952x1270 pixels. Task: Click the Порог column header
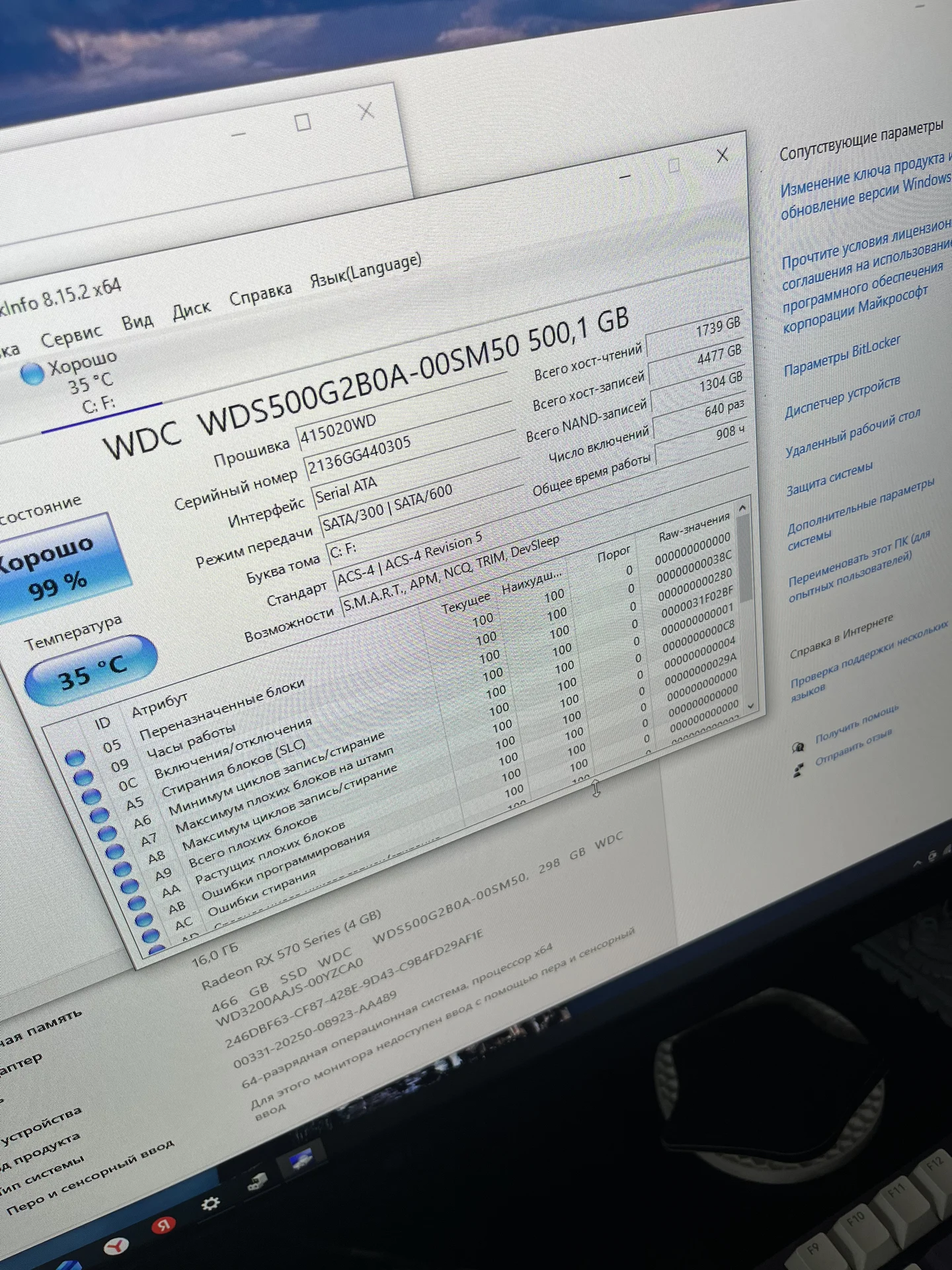click(x=614, y=554)
